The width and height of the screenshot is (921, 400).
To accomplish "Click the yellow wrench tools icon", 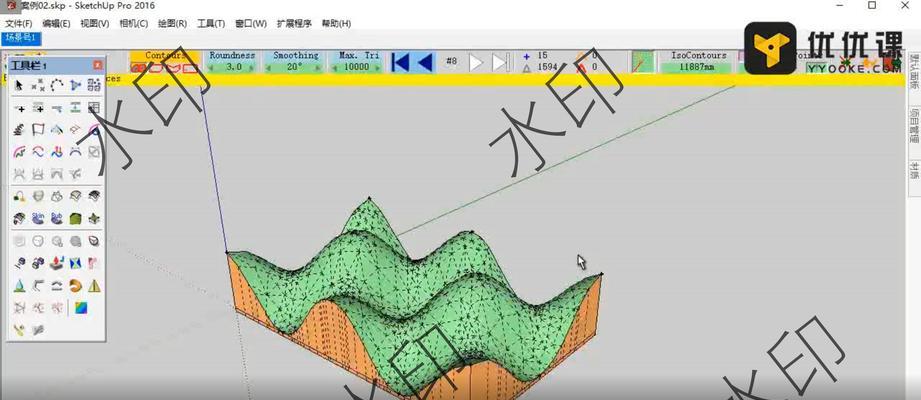I will tap(19, 330).
